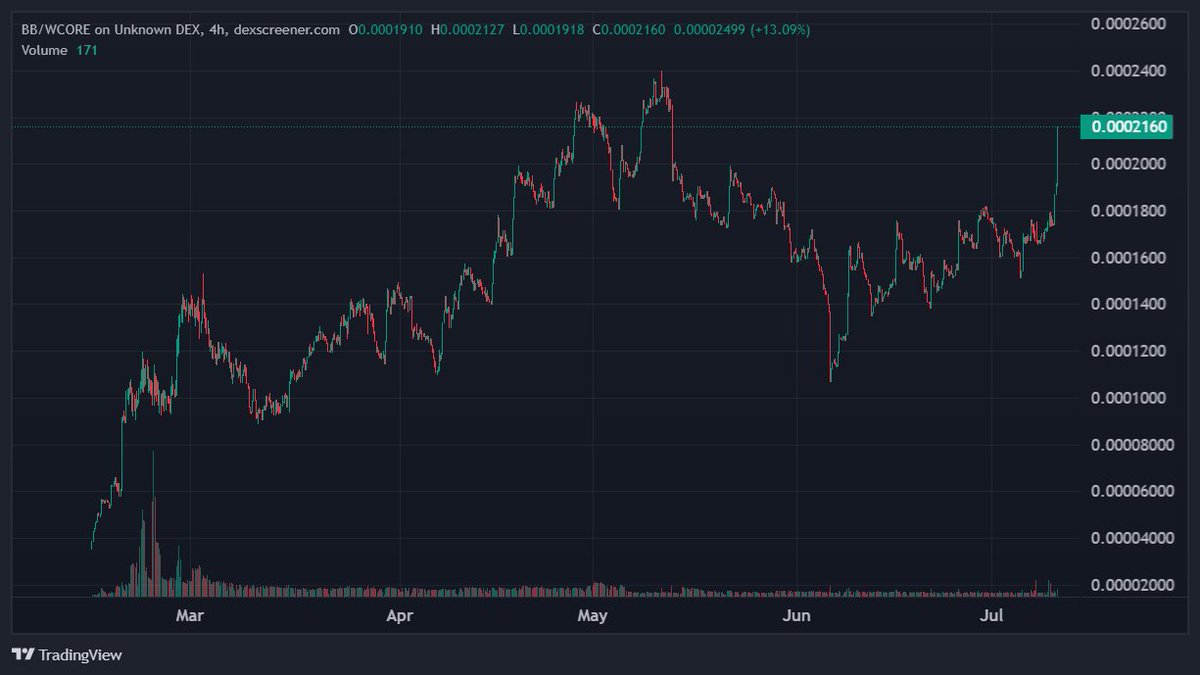Viewport: 1200px width, 675px height.
Task: Click the 0.0001400 price axis label
Action: point(1130,304)
